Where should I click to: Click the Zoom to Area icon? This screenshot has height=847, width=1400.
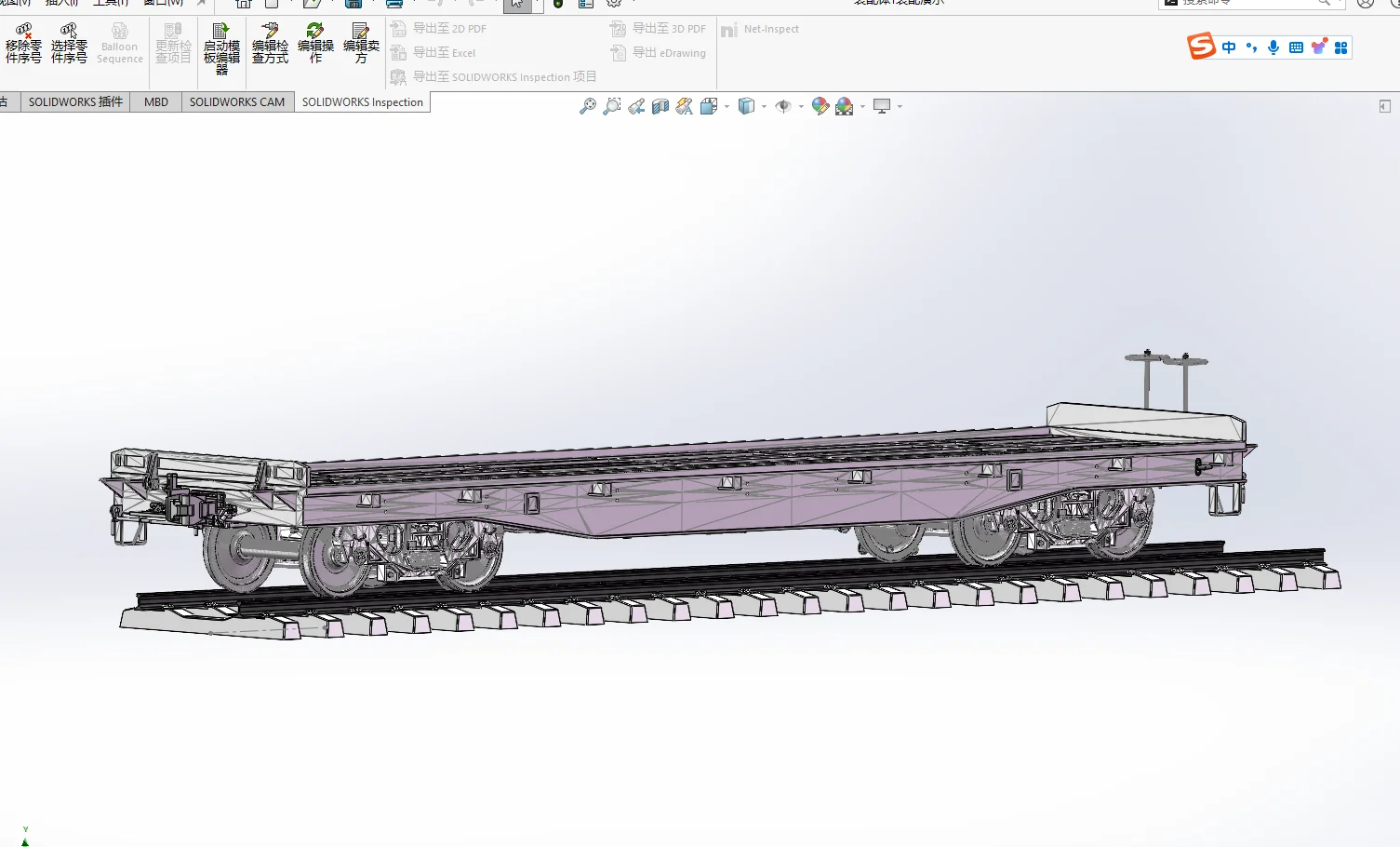tap(612, 107)
